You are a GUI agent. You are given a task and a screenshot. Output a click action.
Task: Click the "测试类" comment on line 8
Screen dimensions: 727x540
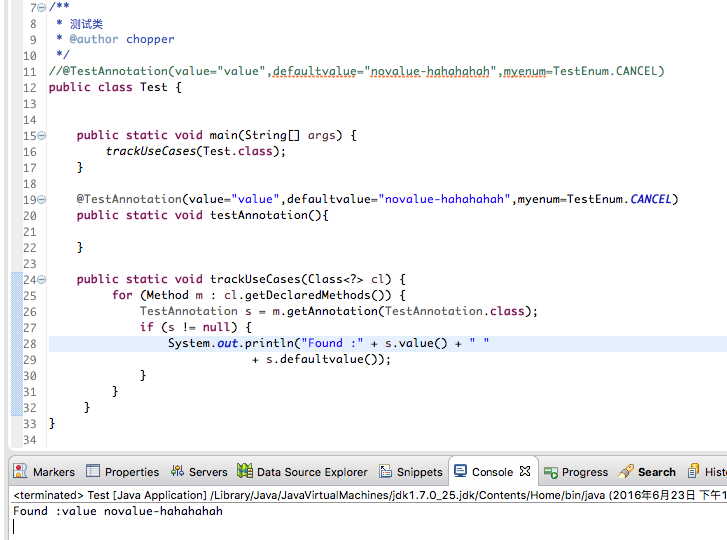(86, 24)
